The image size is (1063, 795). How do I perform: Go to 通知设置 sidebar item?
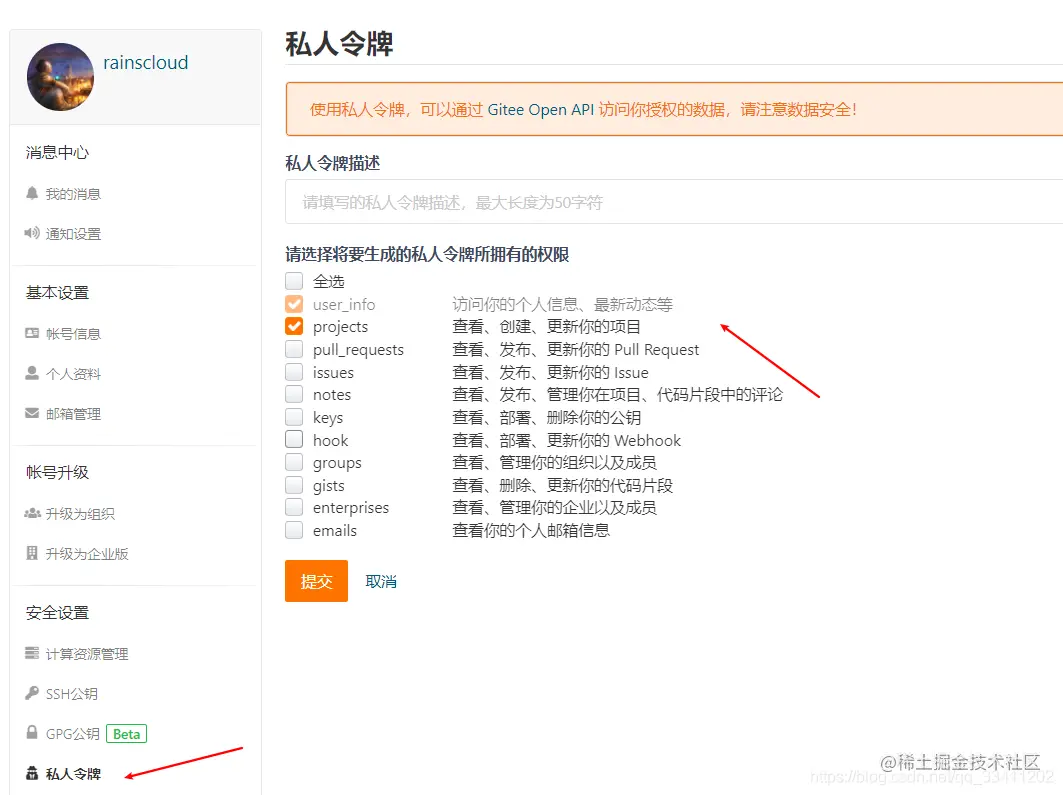point(73,234)
